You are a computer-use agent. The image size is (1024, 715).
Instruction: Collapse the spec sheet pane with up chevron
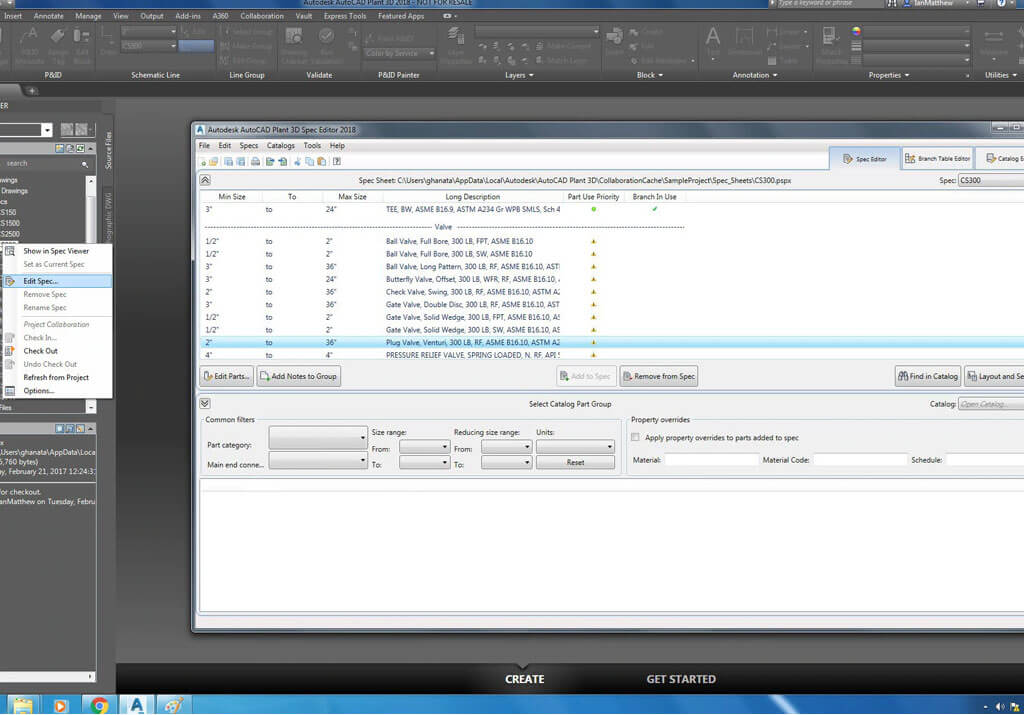click(205, 180)
